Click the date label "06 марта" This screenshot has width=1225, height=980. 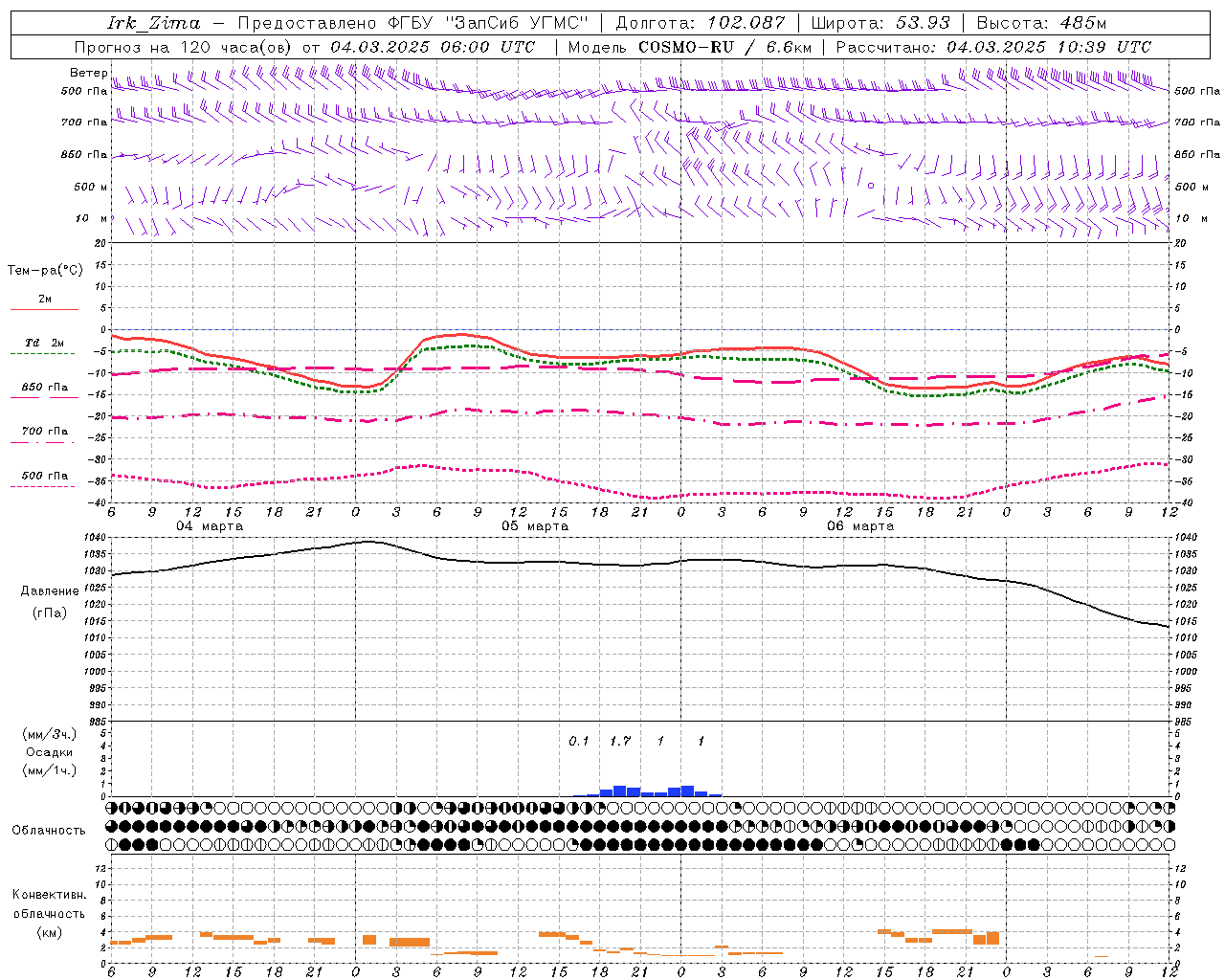860,526
